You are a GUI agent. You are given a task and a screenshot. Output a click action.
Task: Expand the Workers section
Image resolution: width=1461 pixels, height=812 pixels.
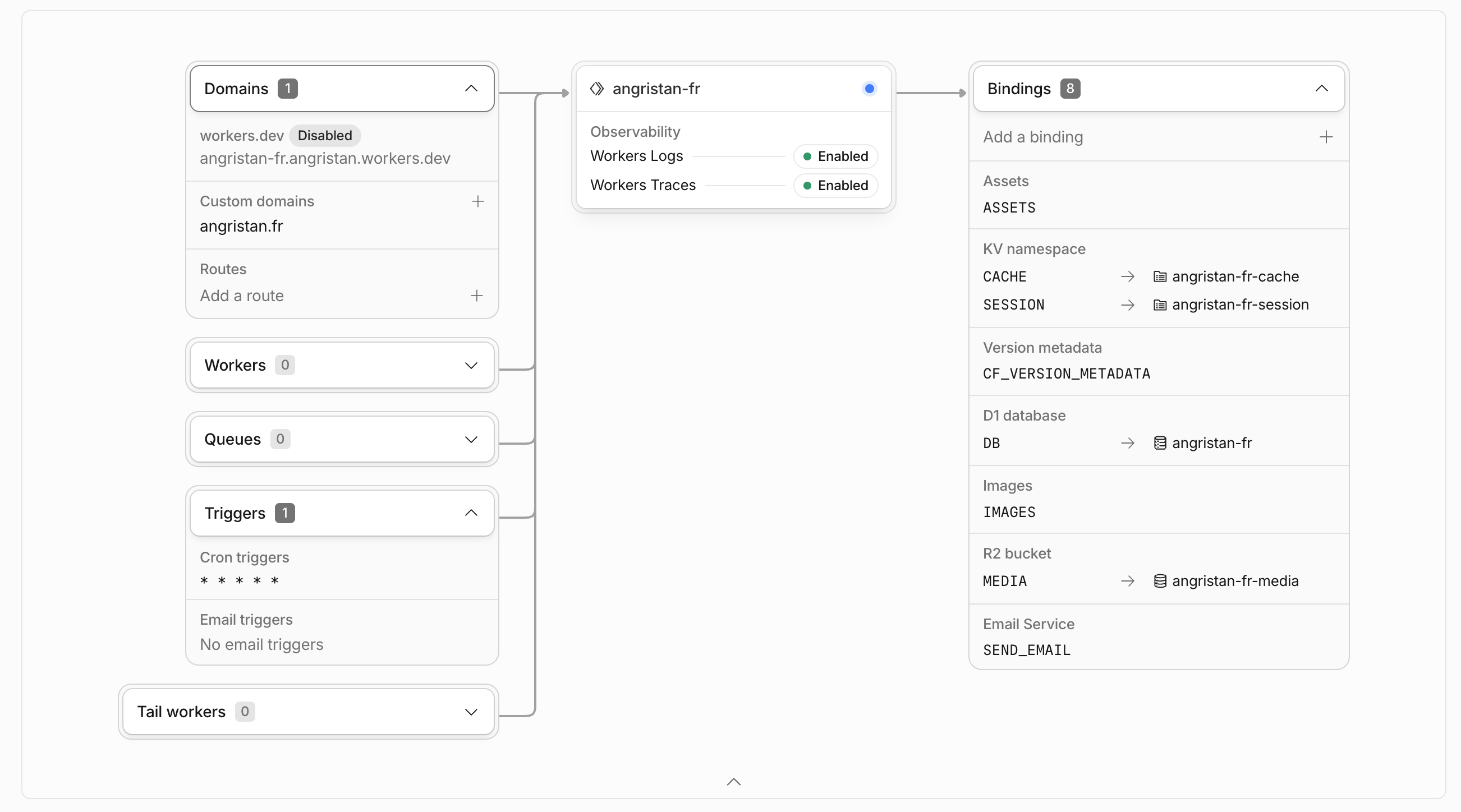(x=342, y=365)
